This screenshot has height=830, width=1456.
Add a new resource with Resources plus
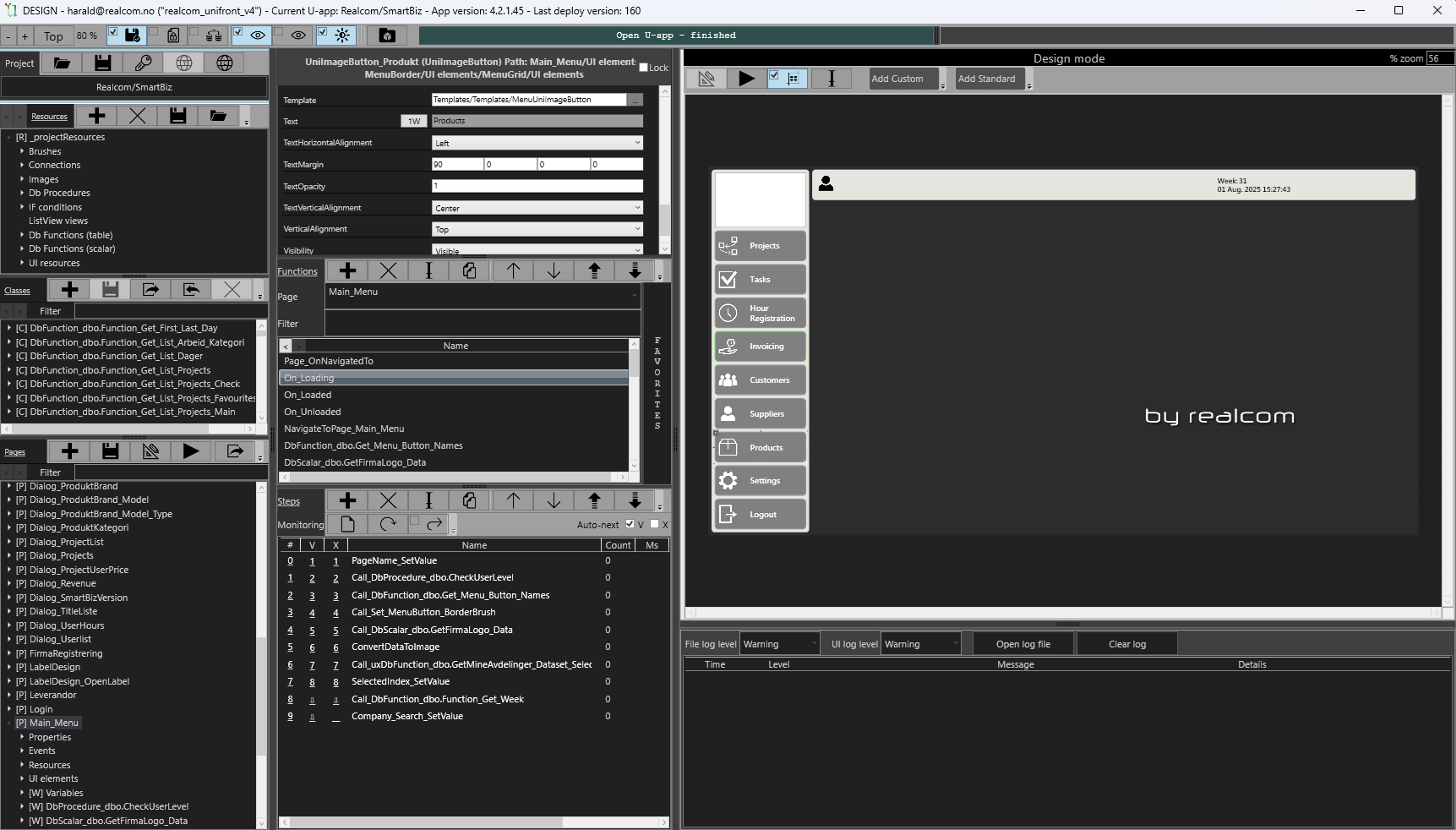click(x=97, y=116)
